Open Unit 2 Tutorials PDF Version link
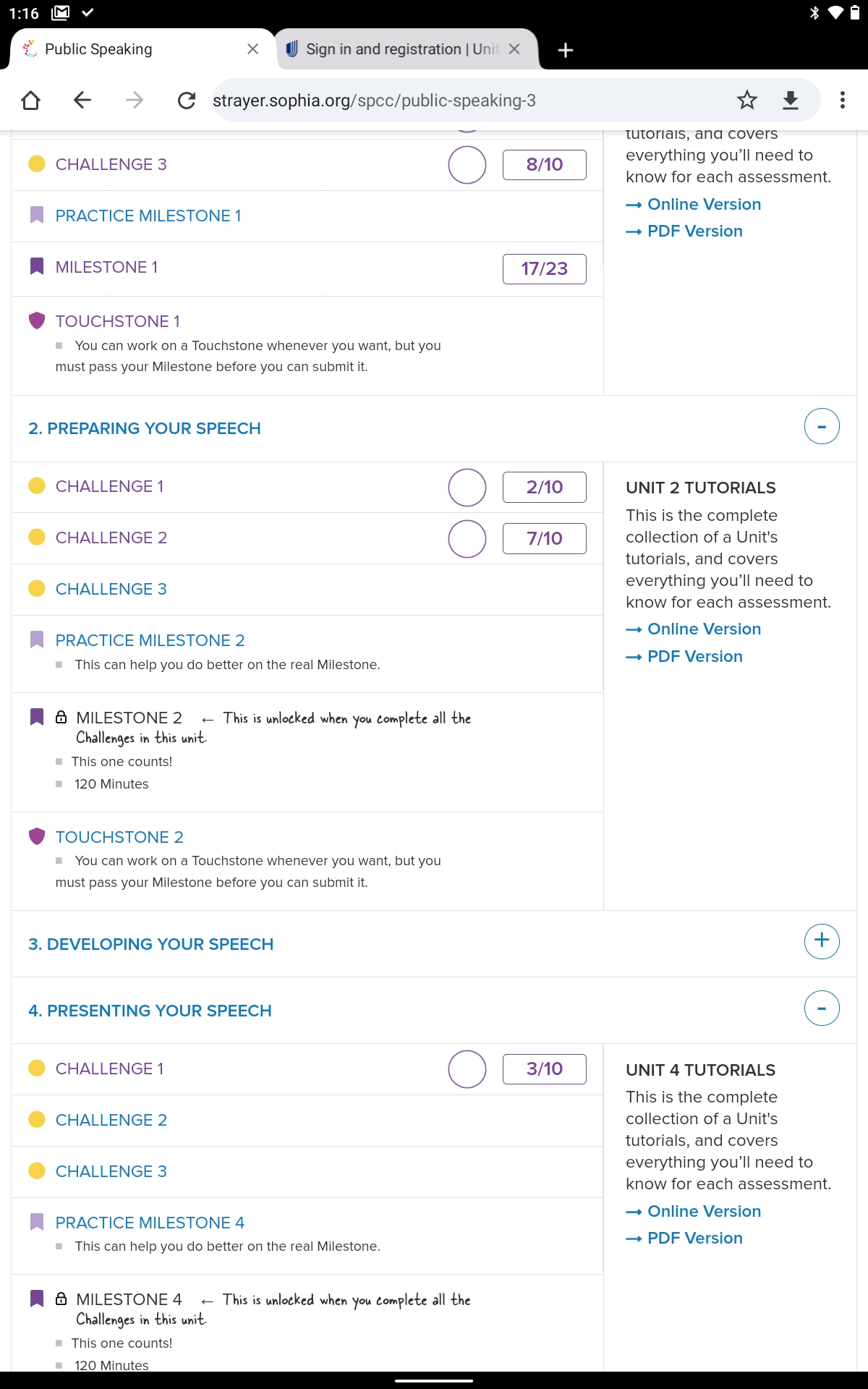Viewport: 868px width, 1389px height. click(694, 656)
